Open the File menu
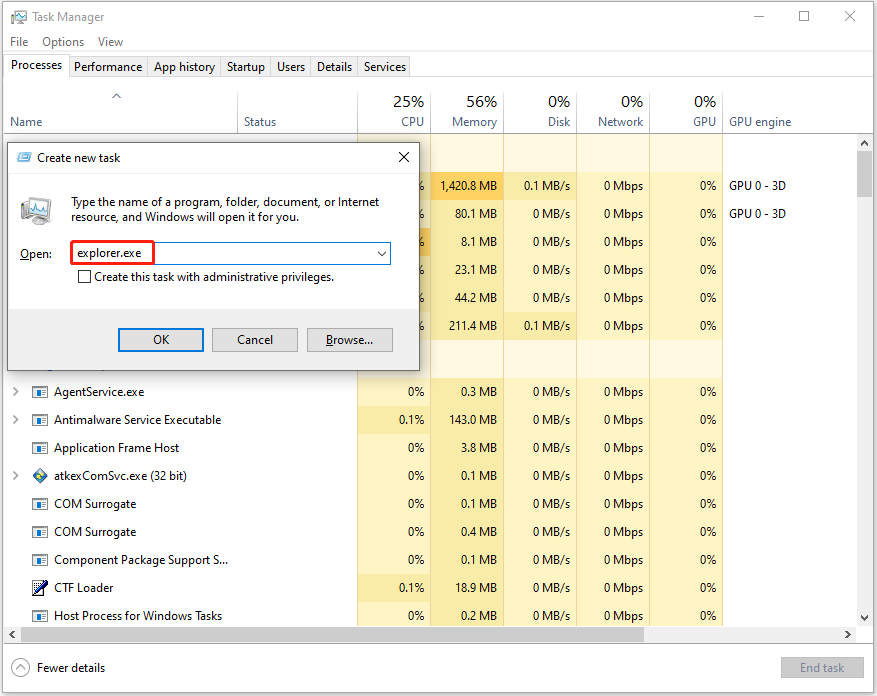 (x=19, y=42)
